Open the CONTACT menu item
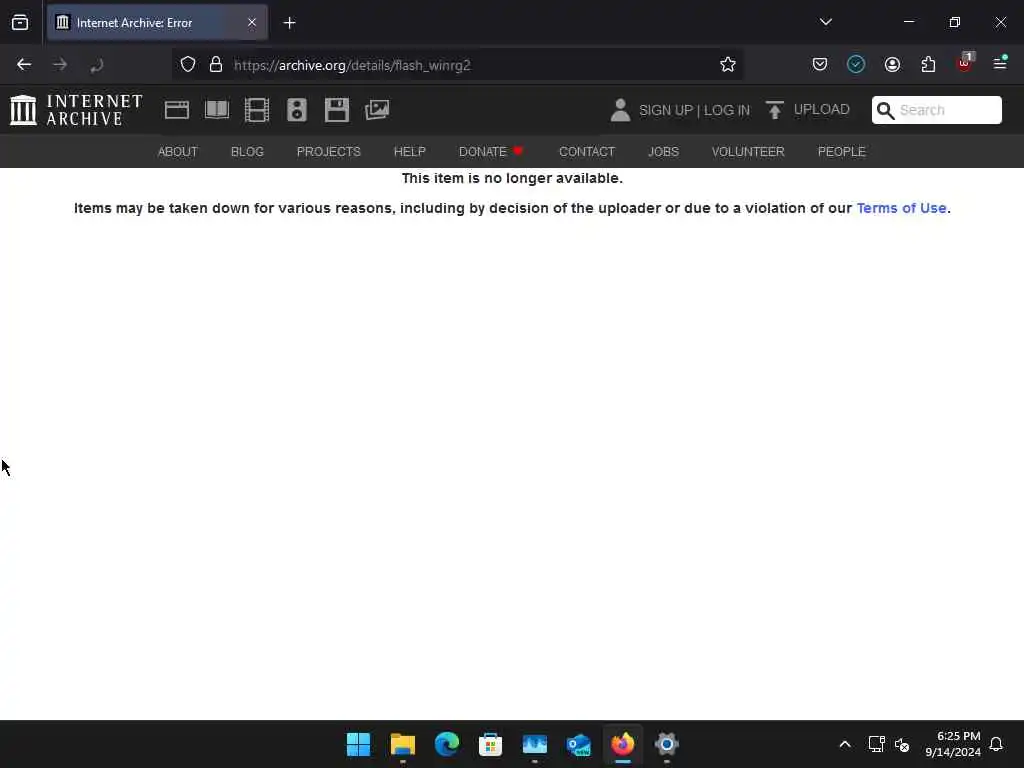 tap(586, 152)
